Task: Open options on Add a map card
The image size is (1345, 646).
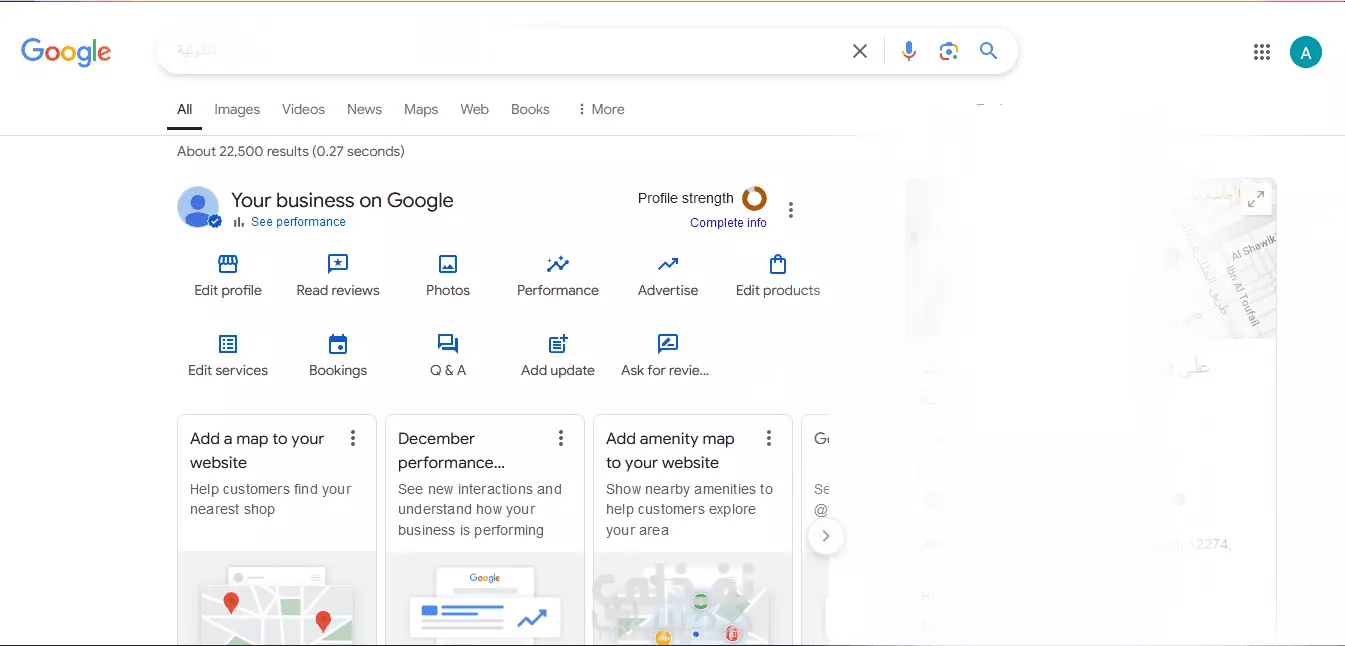Action: tap(353, 438)
